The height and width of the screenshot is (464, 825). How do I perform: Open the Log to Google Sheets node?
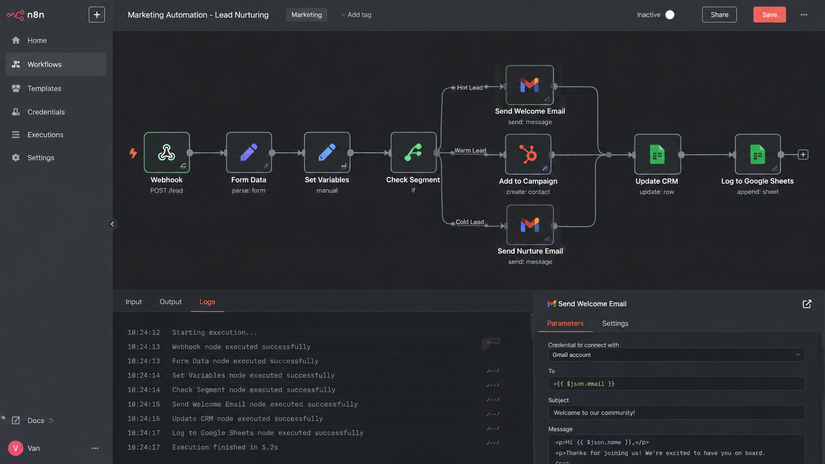tap(758, 155)
